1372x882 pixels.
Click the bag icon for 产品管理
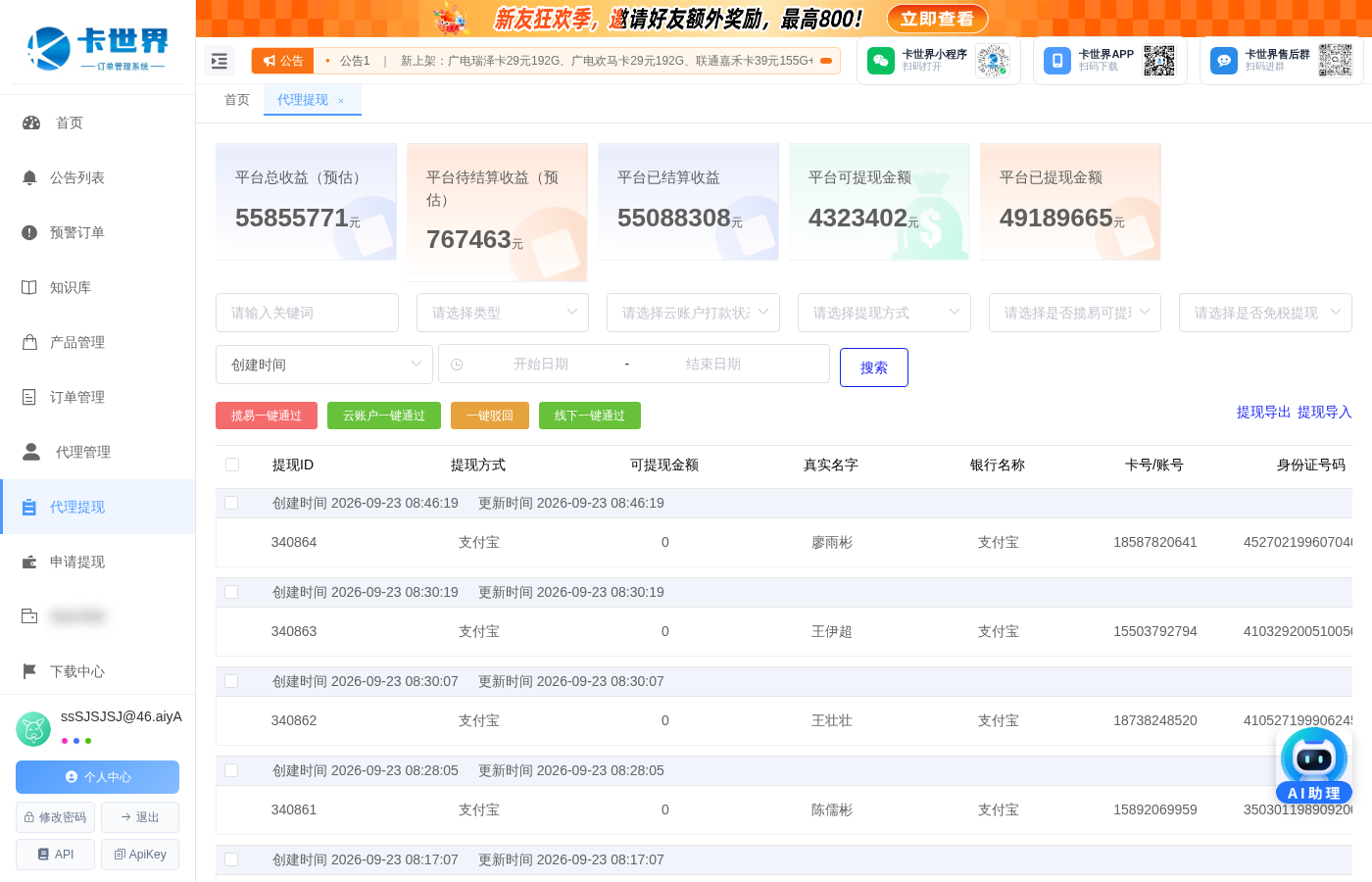29,342
